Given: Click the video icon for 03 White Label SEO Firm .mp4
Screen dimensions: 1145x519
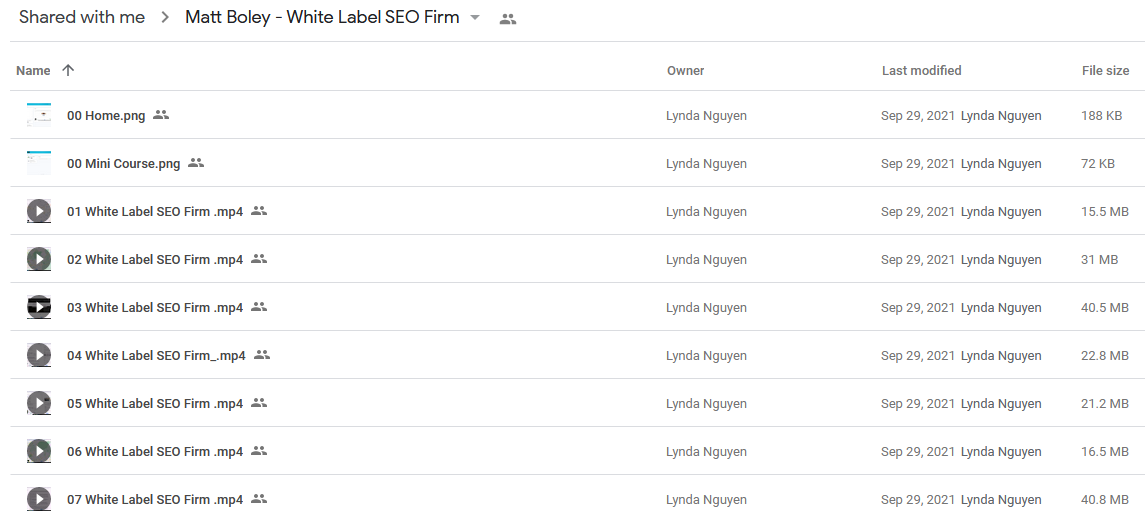Looking at the screenshot, I should (x=39, y=307).
